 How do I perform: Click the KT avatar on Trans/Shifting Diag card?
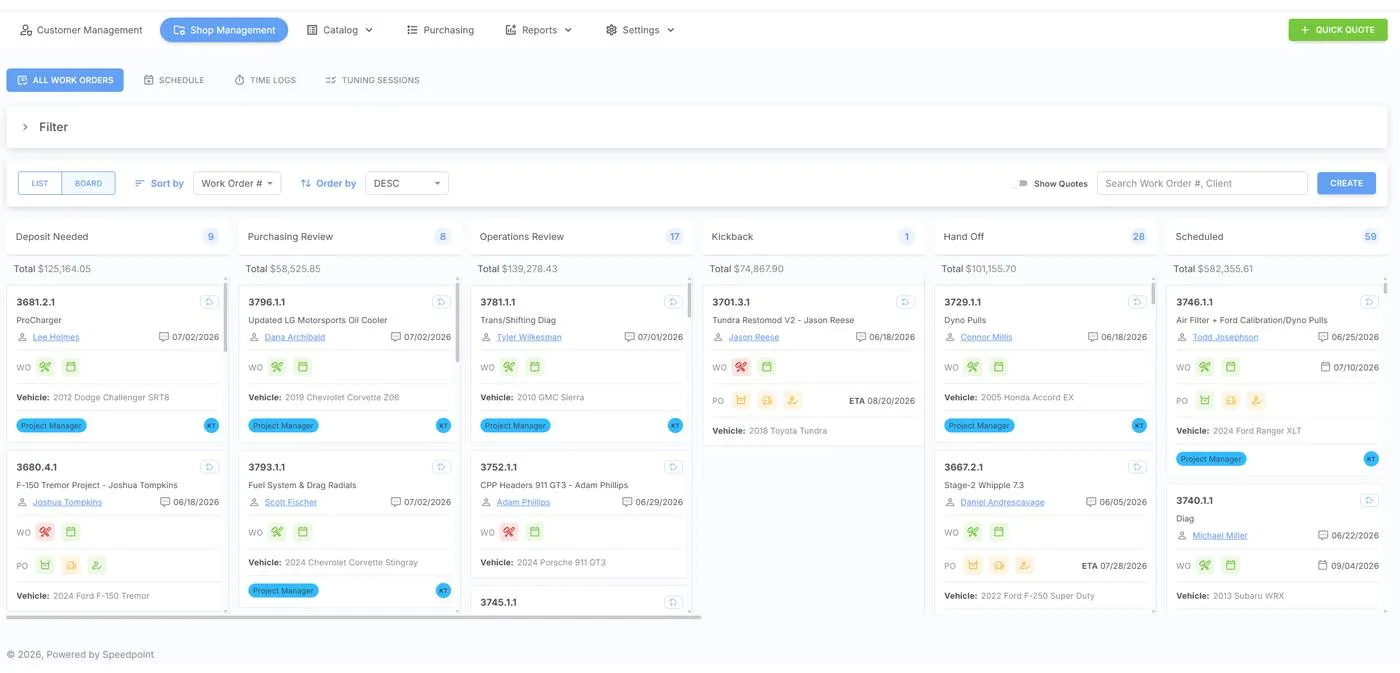pyautogui.click(x=675, y=425)
